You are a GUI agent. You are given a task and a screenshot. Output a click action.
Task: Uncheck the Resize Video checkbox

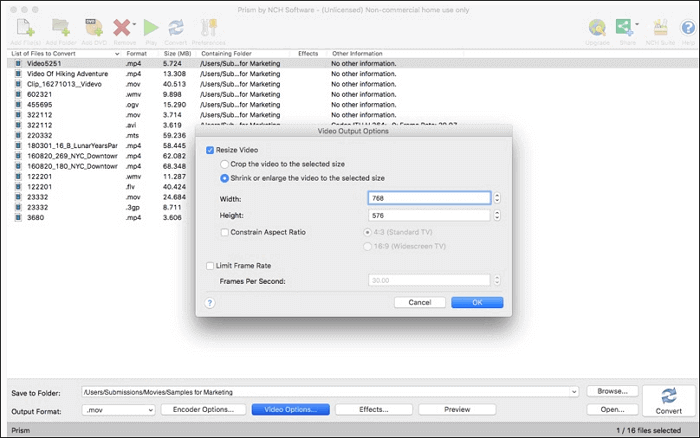pyautogui.click(x=210, y=149)
